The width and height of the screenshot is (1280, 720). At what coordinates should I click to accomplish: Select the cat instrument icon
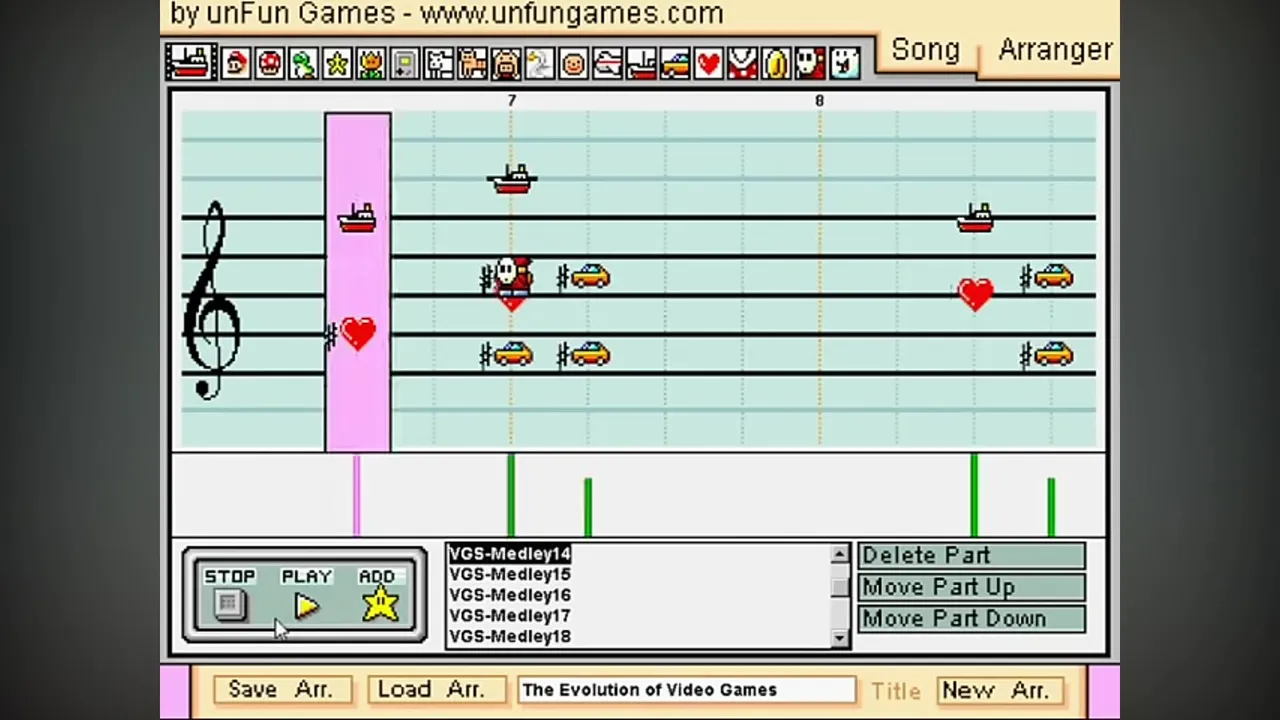point(472,64)
